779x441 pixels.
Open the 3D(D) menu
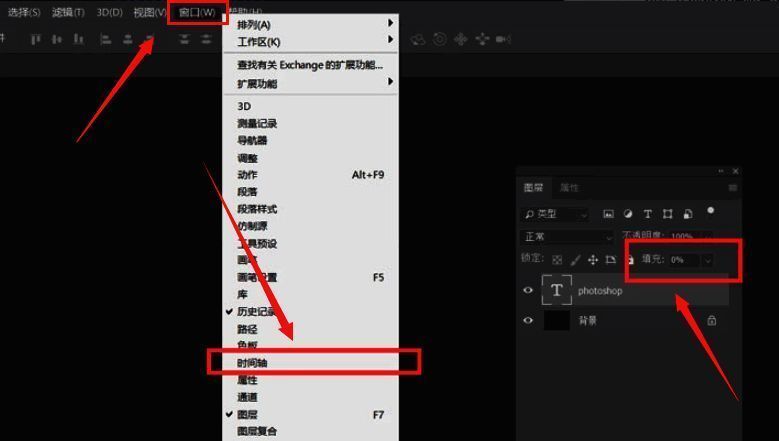coord(109,12)
